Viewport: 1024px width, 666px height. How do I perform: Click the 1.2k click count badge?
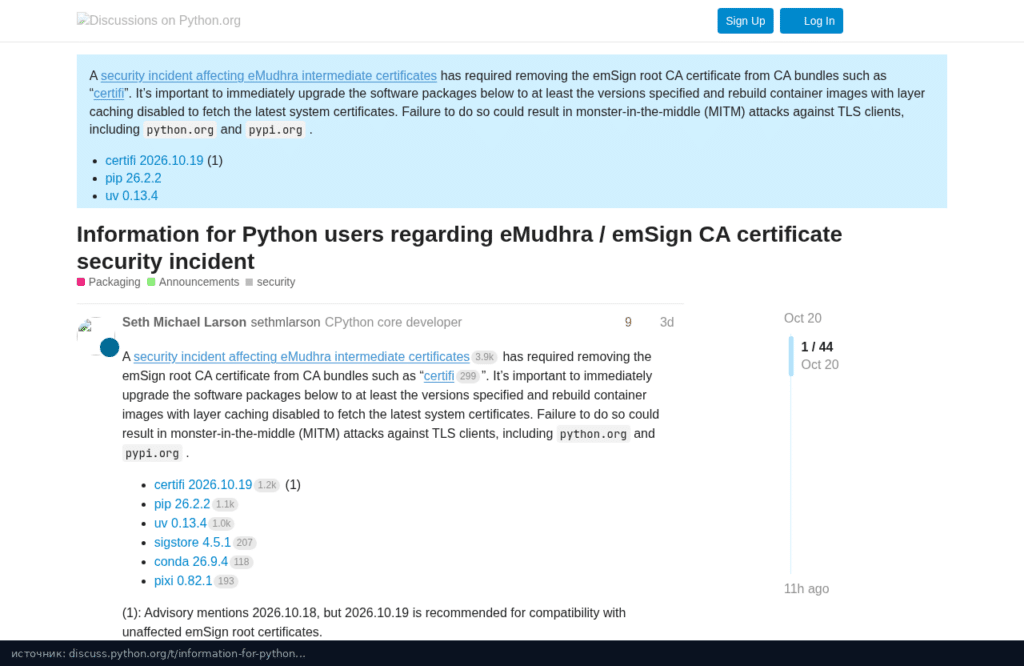point(266,485)
